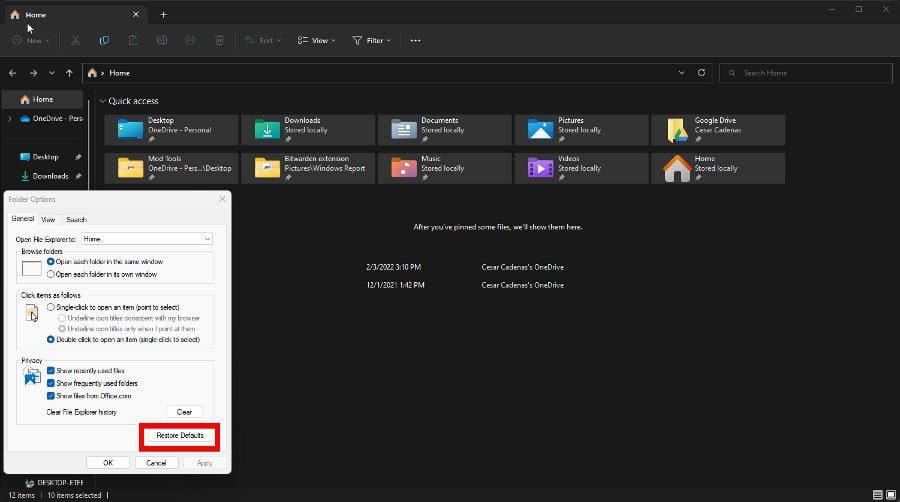
Task: Click Cancel in Folder Options
Action: [x=156, y=463]
